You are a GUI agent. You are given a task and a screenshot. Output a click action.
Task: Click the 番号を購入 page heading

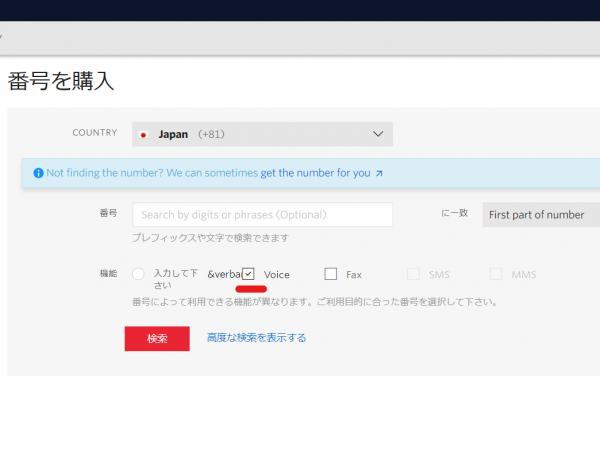61,81
